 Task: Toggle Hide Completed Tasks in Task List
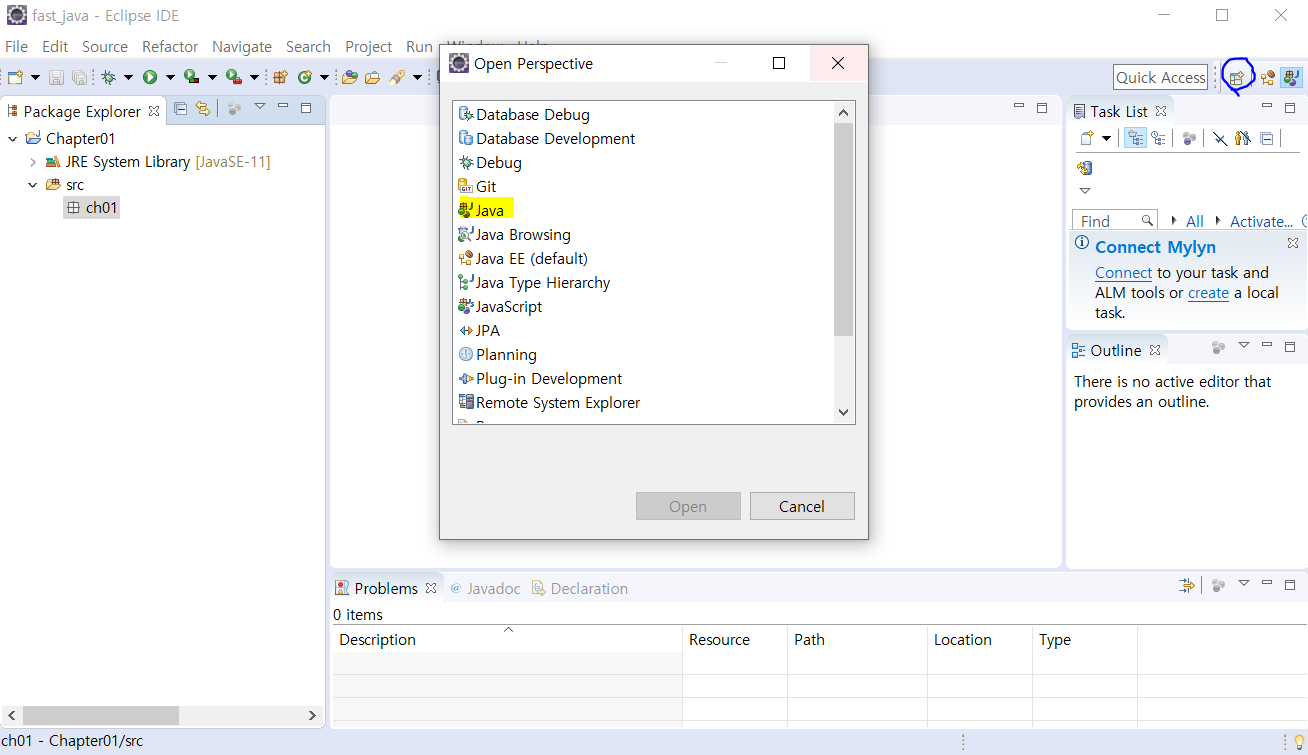point(1220,138)
